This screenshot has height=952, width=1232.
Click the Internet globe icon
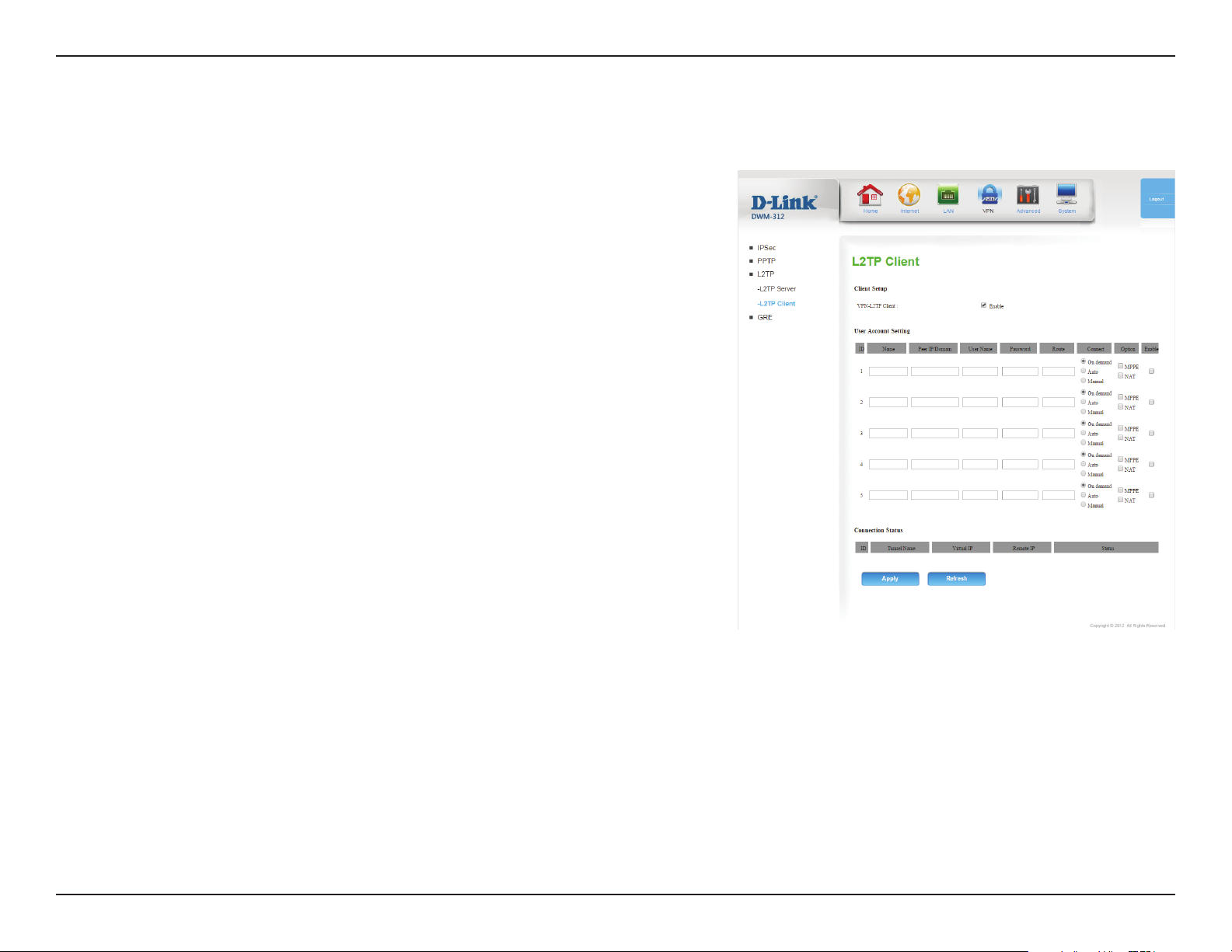click(909, 196)
